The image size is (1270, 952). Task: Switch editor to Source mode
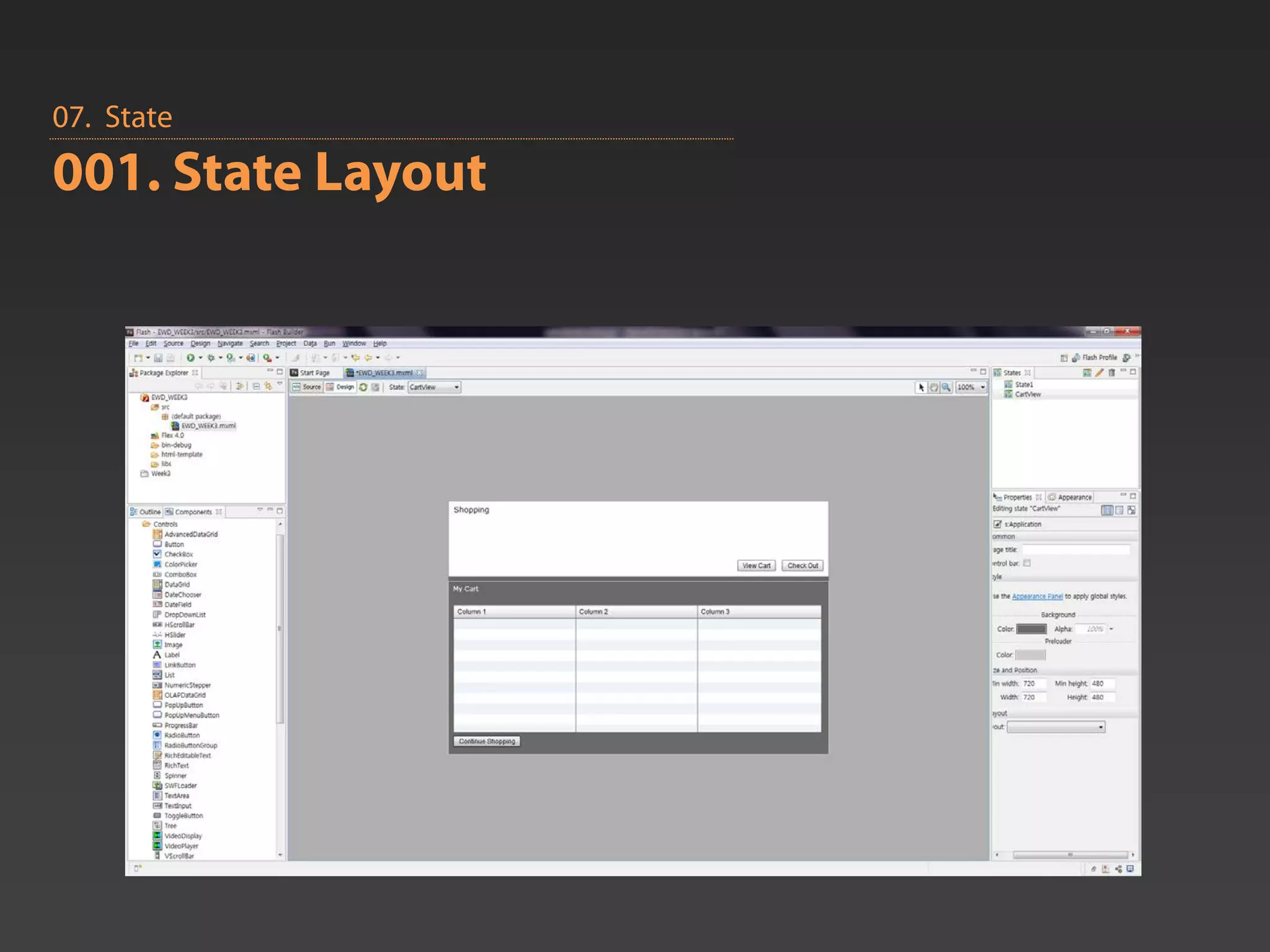pyautogui.click(x=307, y=387)
